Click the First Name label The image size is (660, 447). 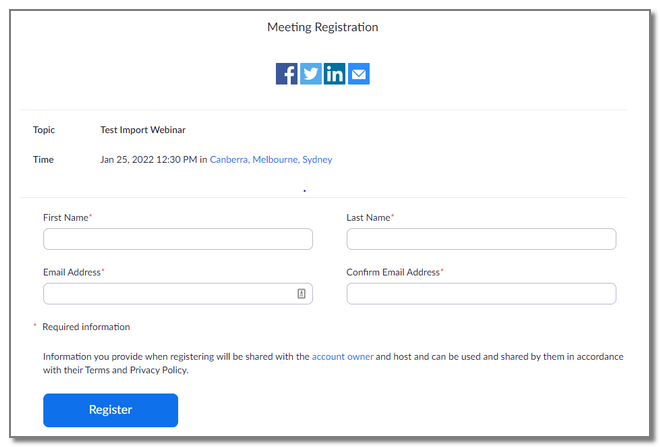click(66, 217)
